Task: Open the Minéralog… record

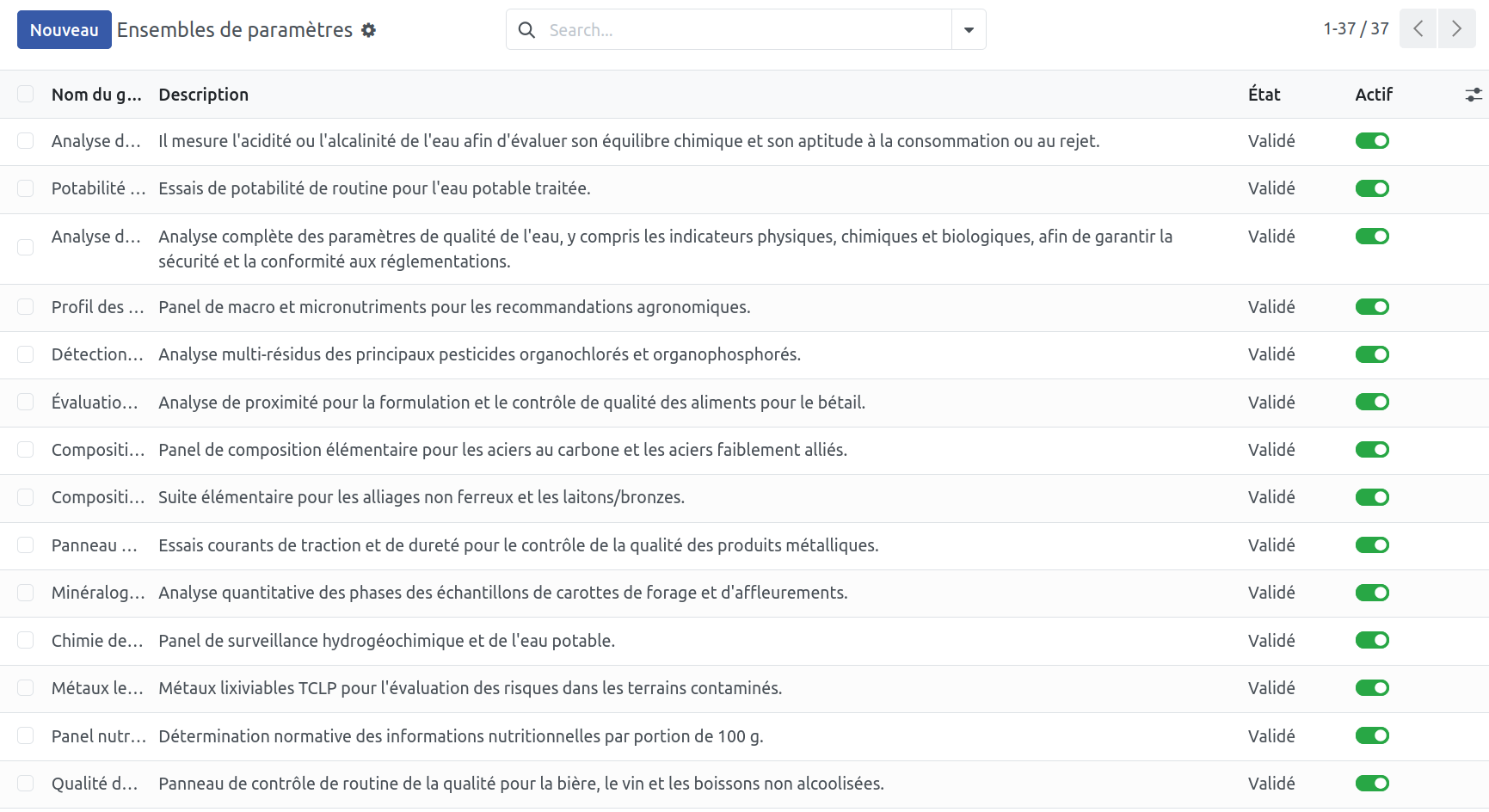Action: (98, 593)
